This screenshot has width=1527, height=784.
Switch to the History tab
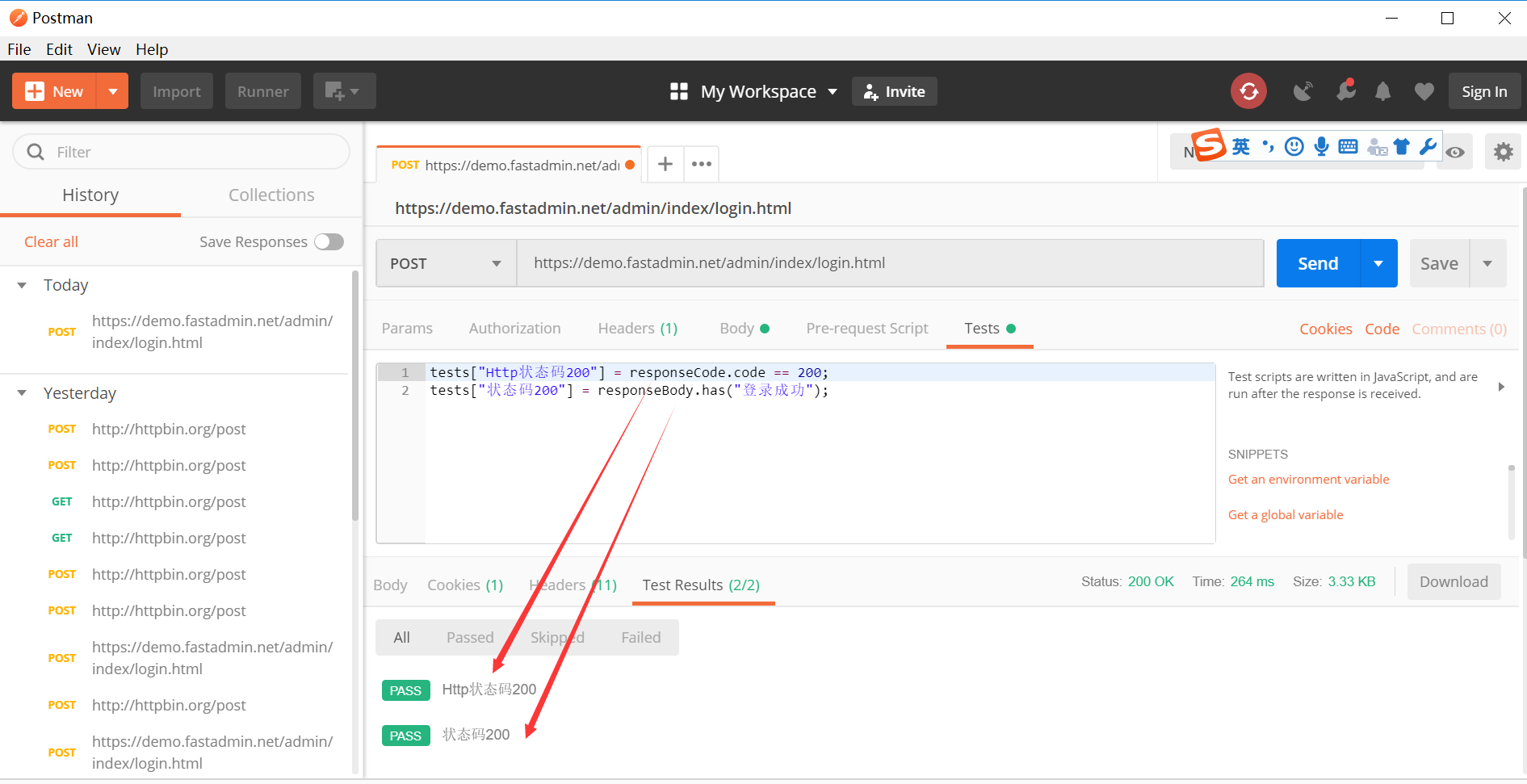[90, 195]
